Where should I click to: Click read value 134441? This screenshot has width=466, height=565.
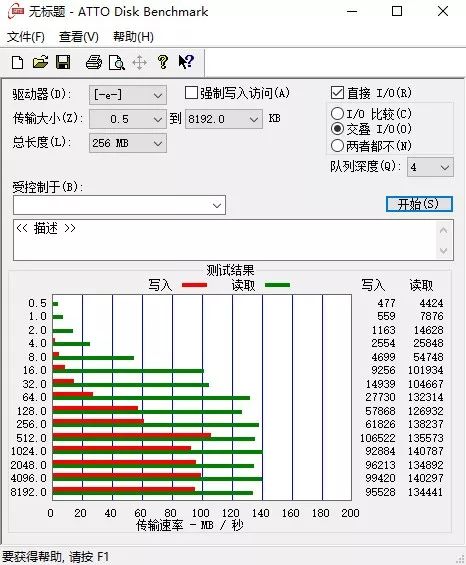(425, 492)
